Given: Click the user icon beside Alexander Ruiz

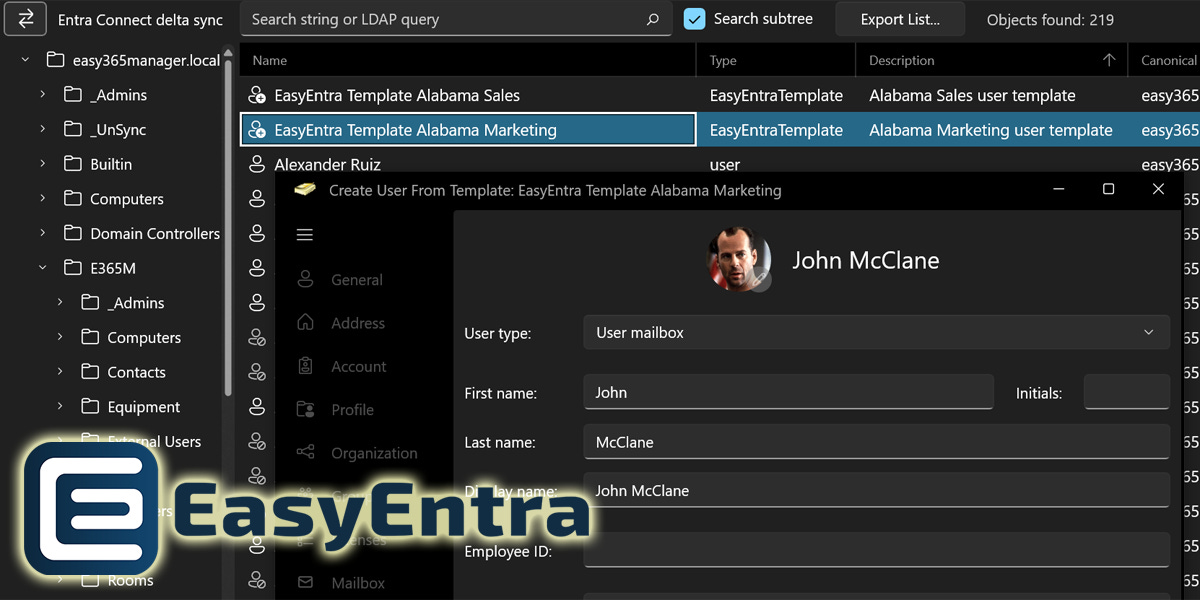Looking at the screenshot, I should (x=257, y=164).
